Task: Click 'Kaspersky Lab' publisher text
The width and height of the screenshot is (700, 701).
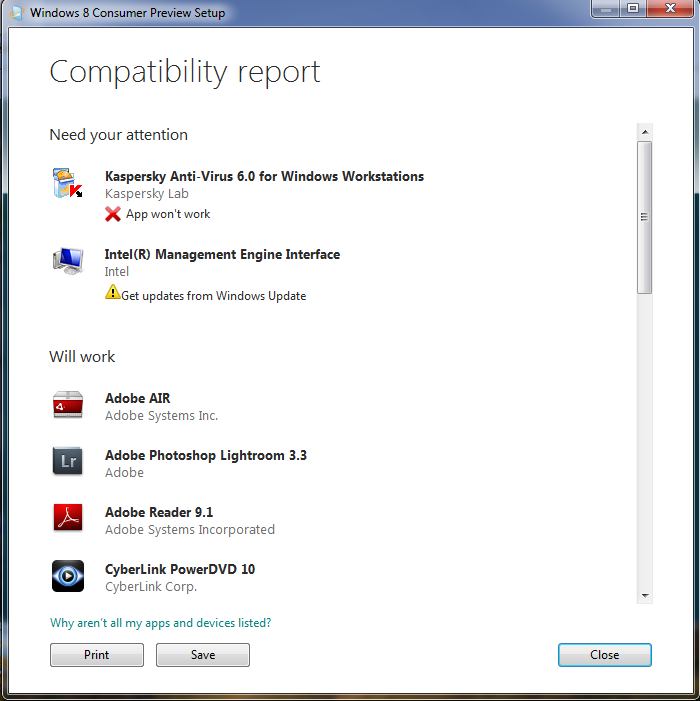Action: pos(147,194)
